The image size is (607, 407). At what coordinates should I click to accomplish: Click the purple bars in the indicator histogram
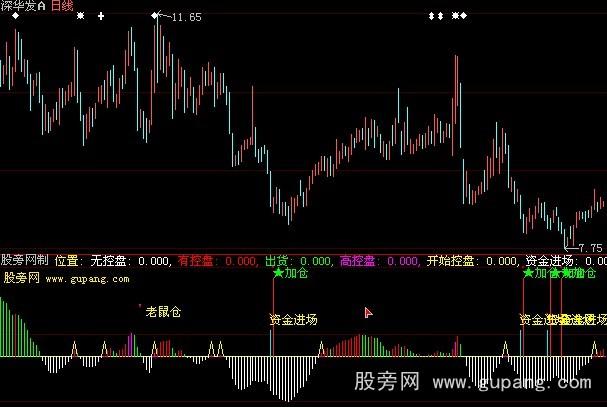[x=131, y=344]
